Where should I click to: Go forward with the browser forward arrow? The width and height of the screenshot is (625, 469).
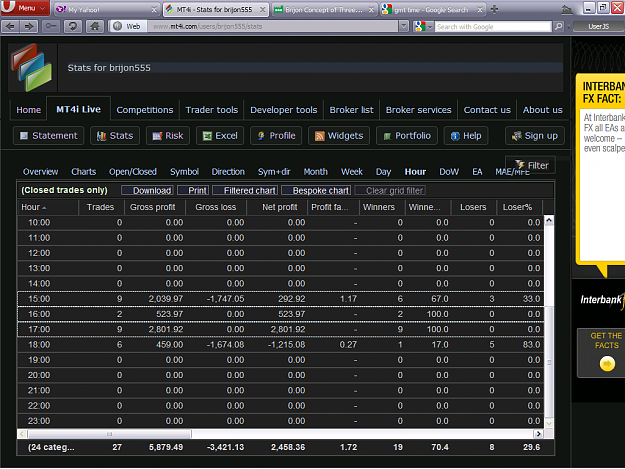click(29, 26)
